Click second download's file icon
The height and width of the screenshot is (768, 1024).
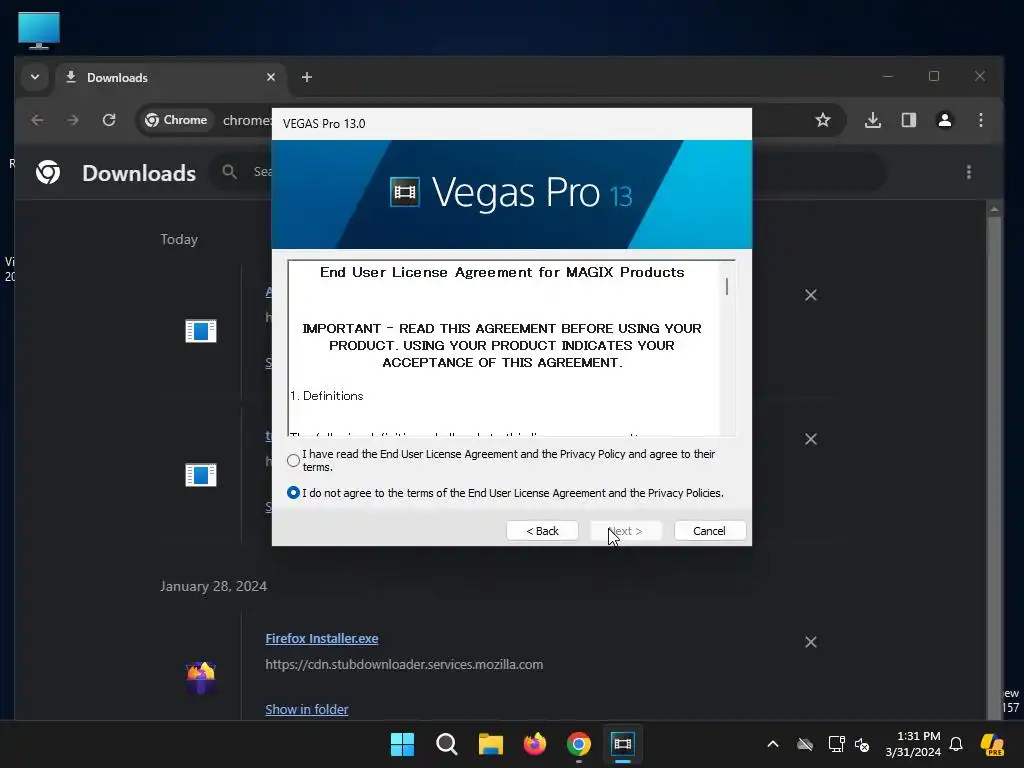coord(200,475)
